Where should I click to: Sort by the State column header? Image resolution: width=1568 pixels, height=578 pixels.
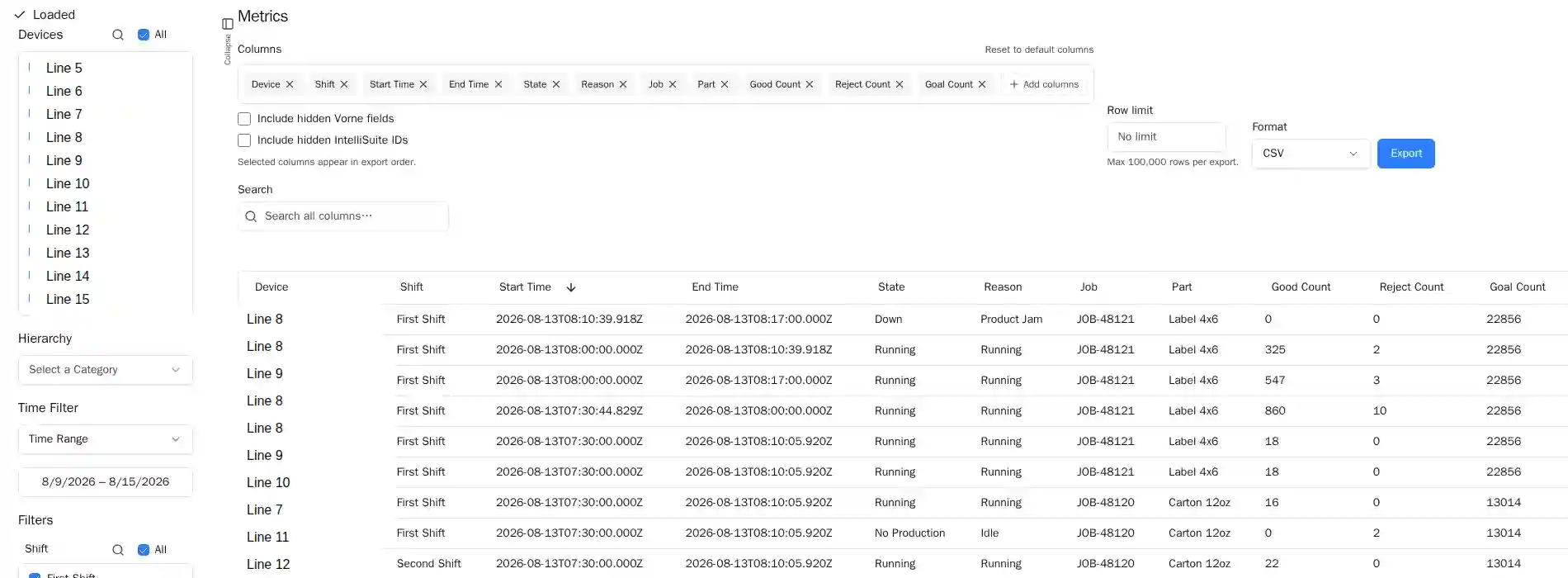(x=891, y=287)
